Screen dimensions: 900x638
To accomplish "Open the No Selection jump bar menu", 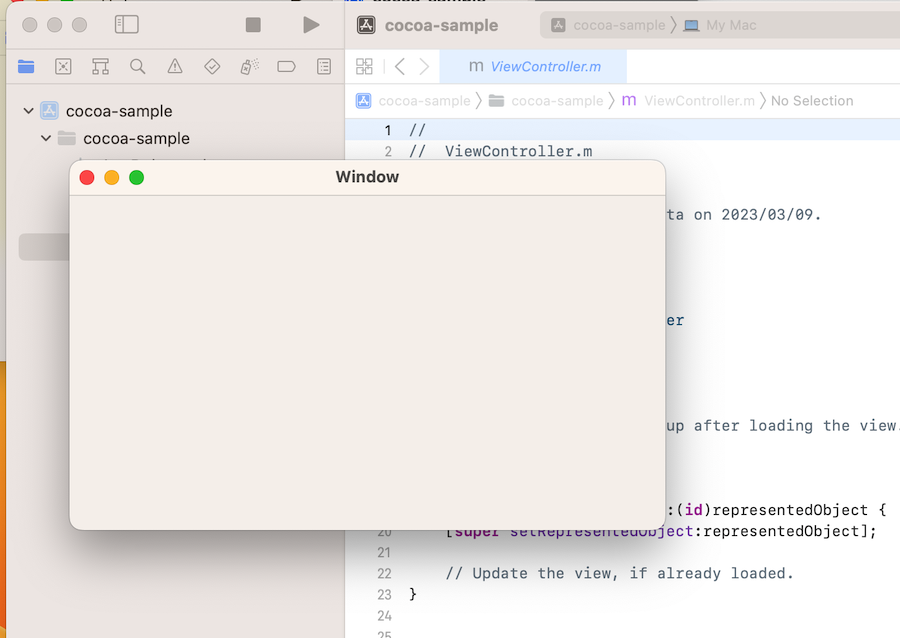I will point(812,101).
